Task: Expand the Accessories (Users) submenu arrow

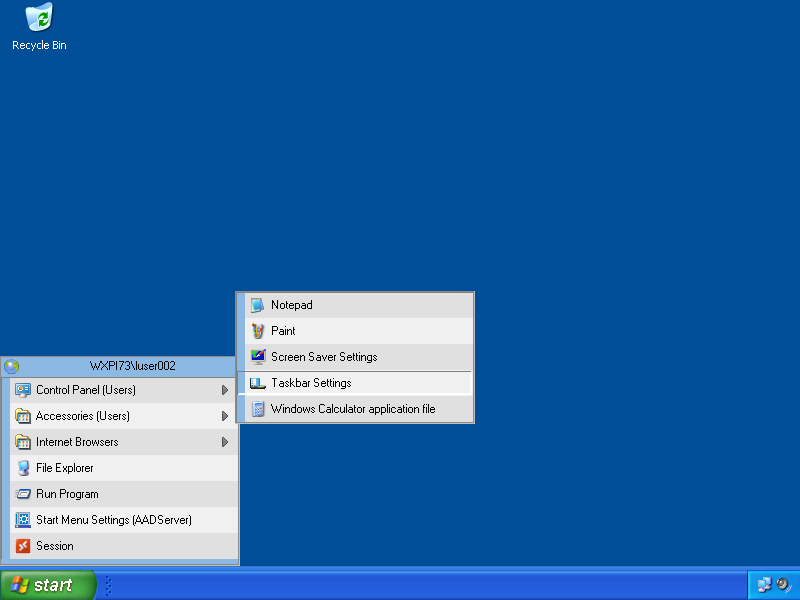Action: 225,416
